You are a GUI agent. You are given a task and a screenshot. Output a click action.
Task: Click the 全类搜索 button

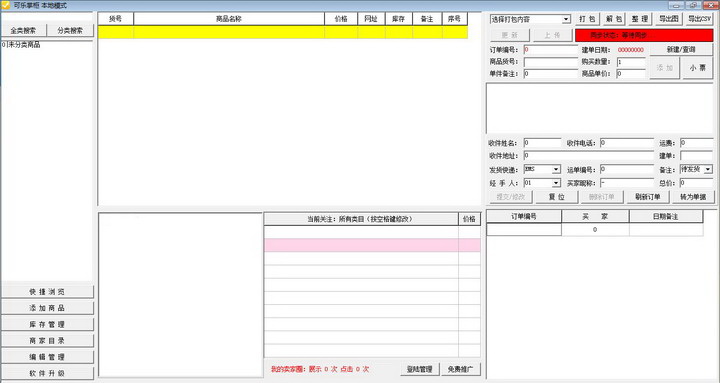(x=24, y=30)
